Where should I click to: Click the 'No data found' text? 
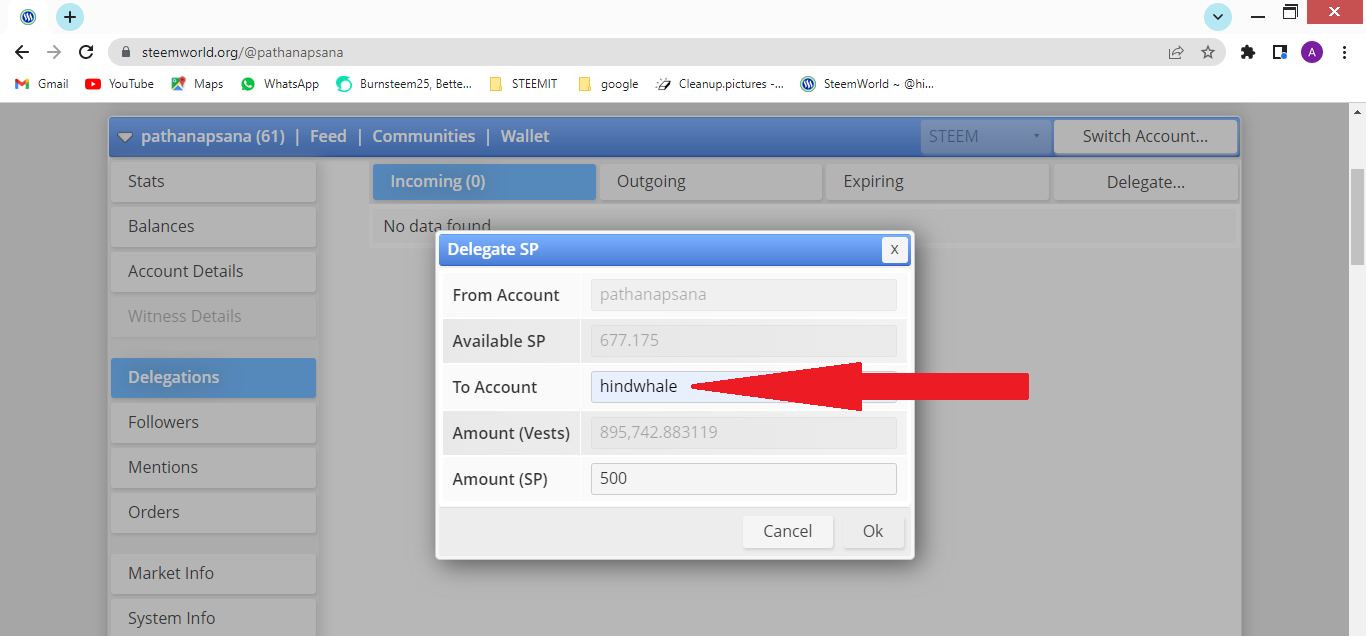click(x=437, y=227)
